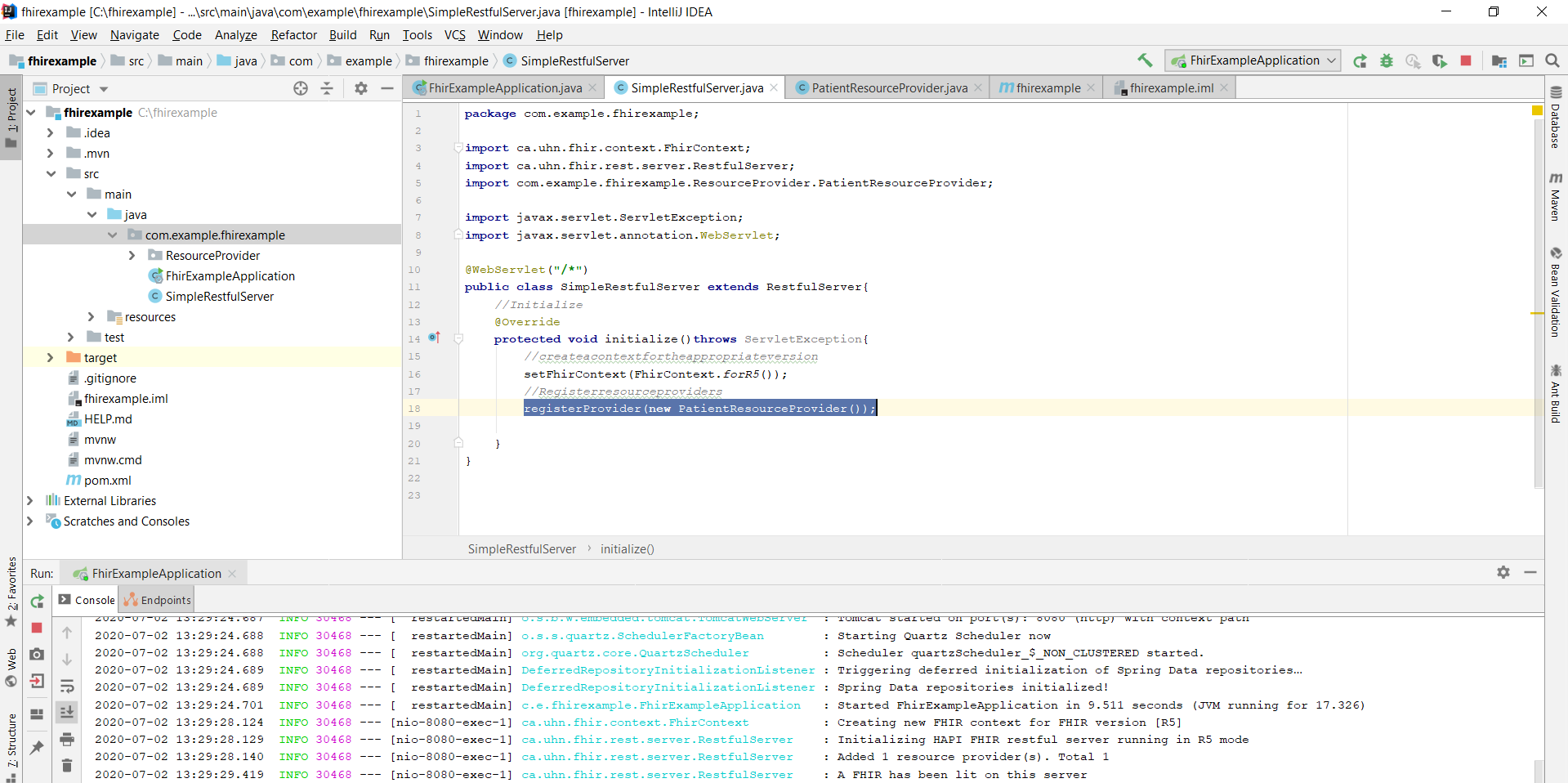
Task: Toggle the 1: Project side tab
Action: coord(11,119)
